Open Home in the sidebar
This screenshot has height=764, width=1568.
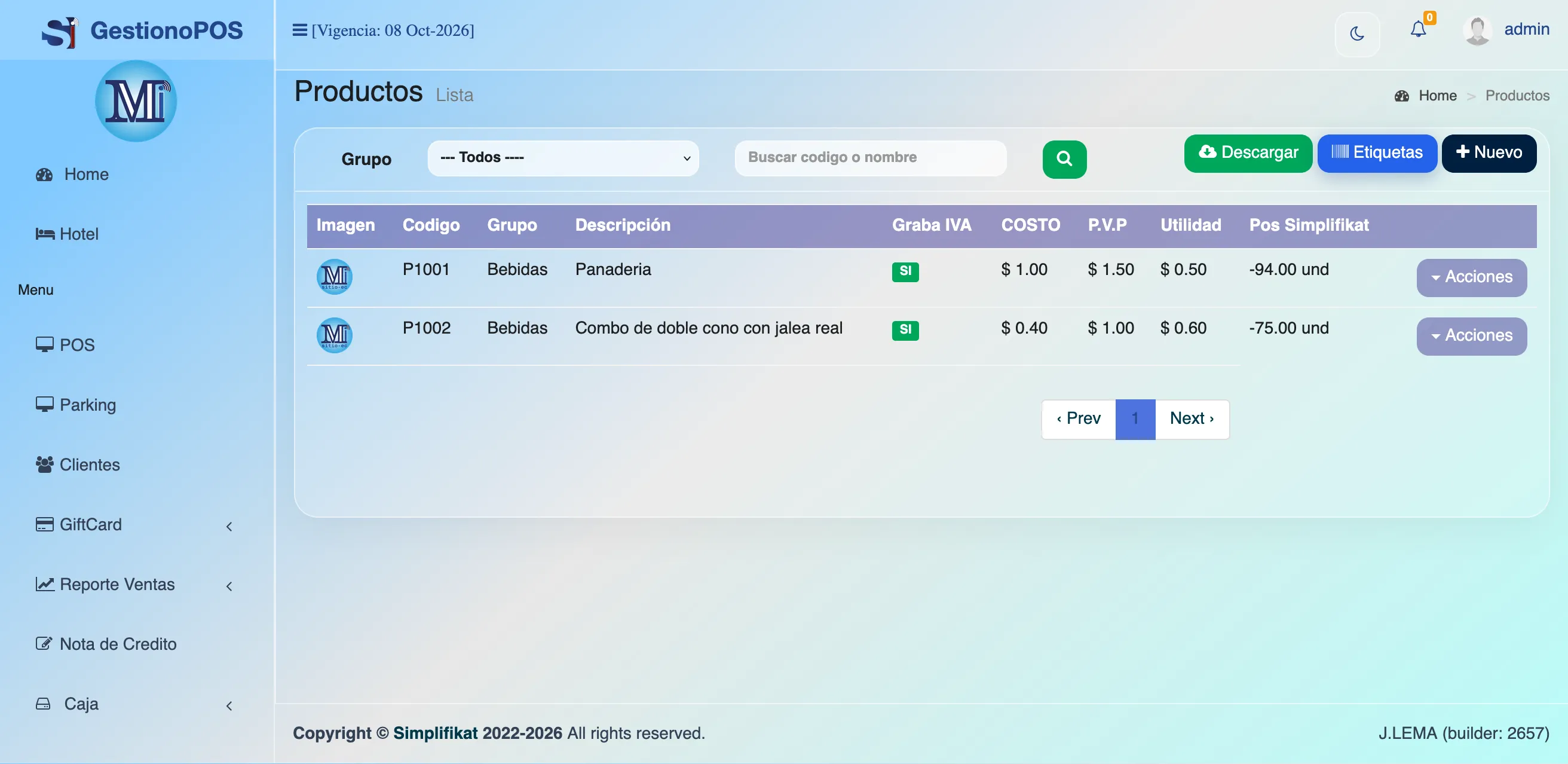pyautogui.click(x=87, y=175)
